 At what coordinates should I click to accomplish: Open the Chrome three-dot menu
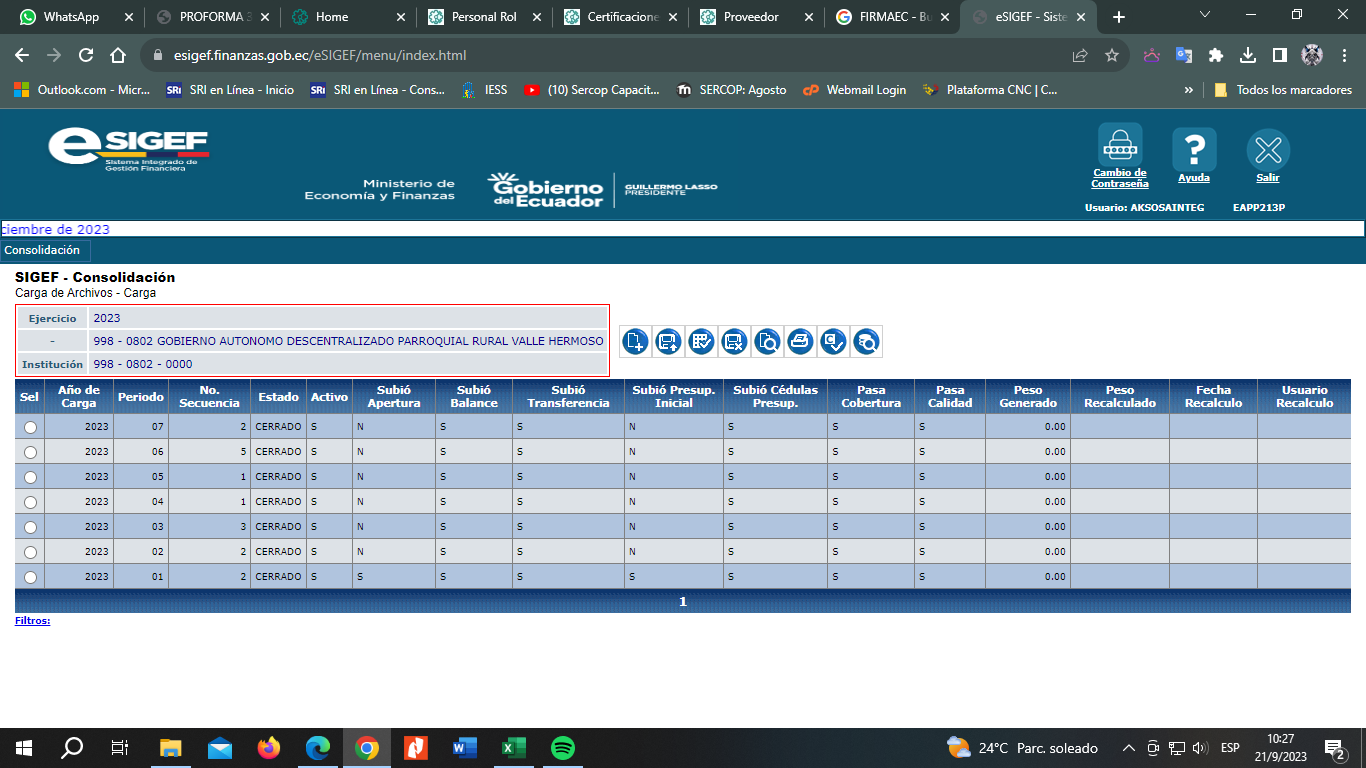click(x=1343, y=55)
